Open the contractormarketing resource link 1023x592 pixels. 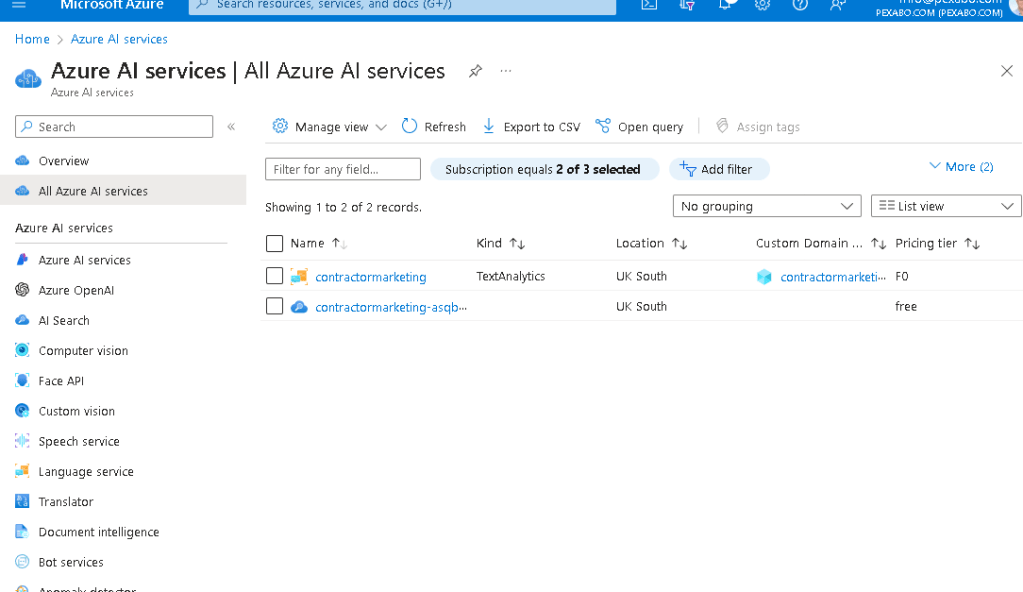[x=371, y=277]
